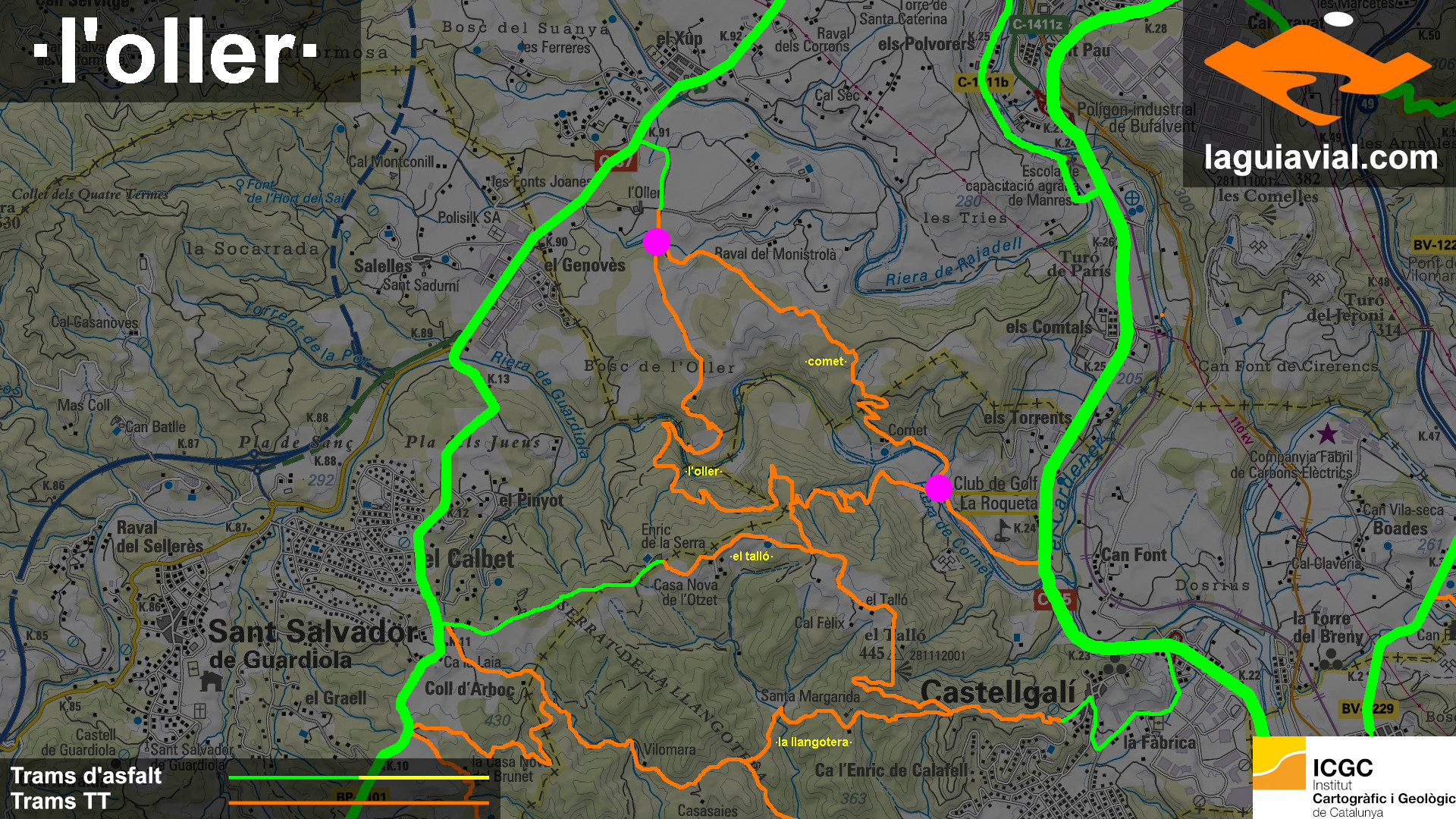Click the Castellgalí town label

pyautogui.click(x=997, y=692)
